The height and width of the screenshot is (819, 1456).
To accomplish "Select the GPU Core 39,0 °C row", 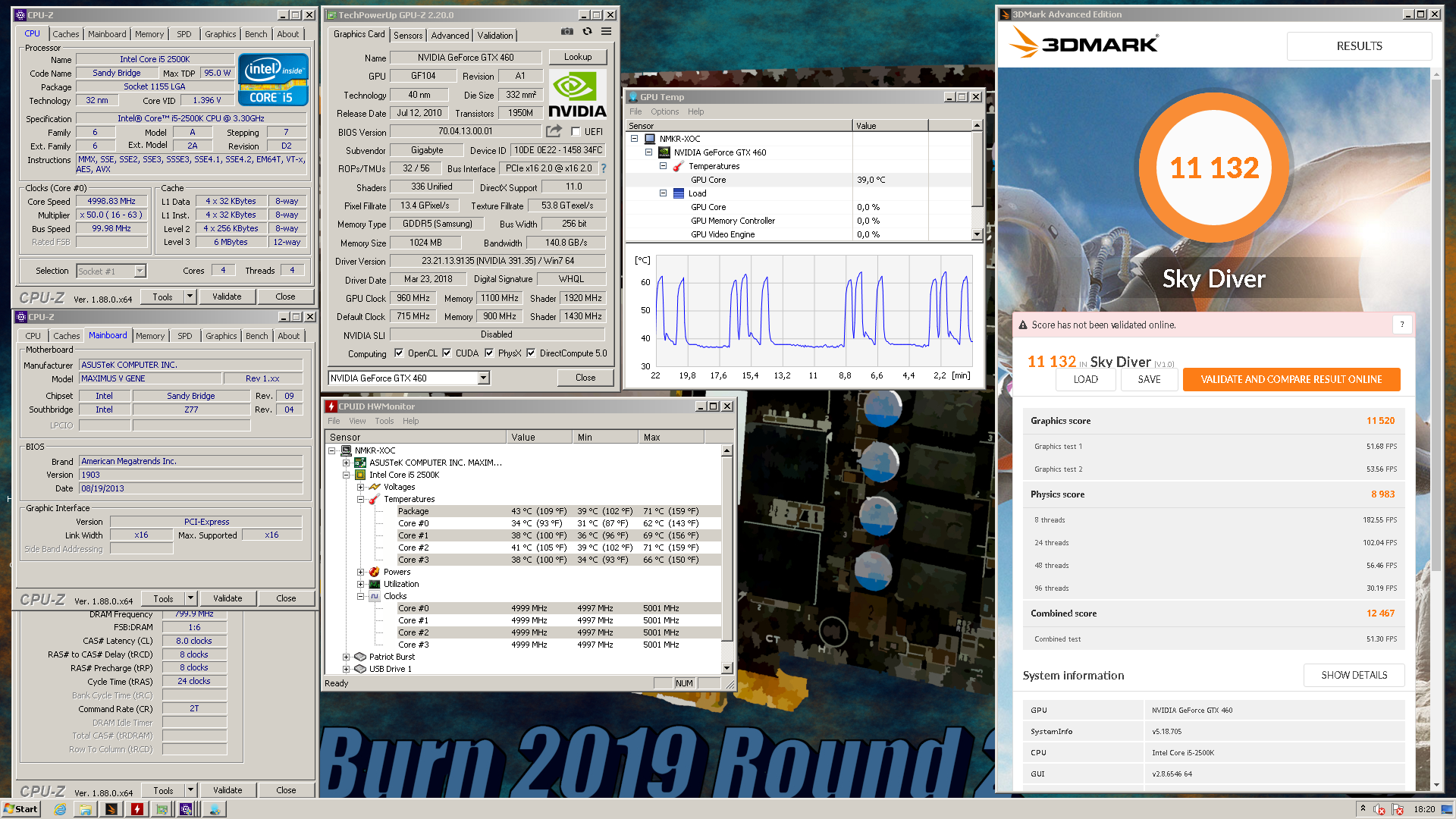I will 799,180.
